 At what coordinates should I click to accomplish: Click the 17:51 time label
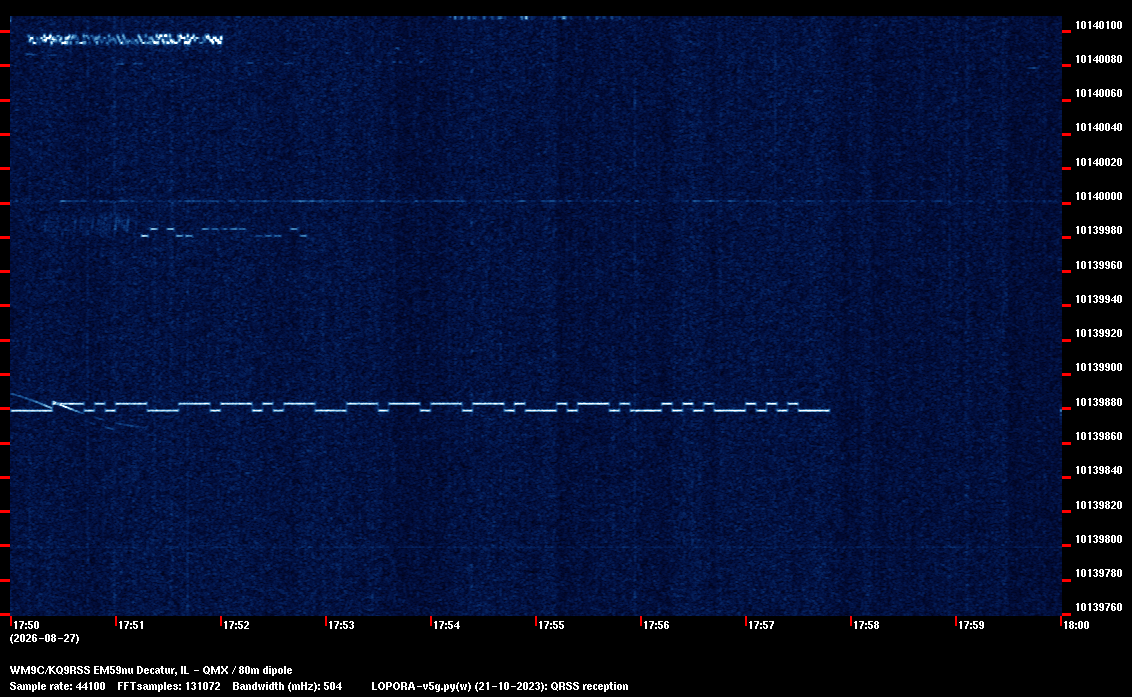pyautogui.click(x=131, y=625)
